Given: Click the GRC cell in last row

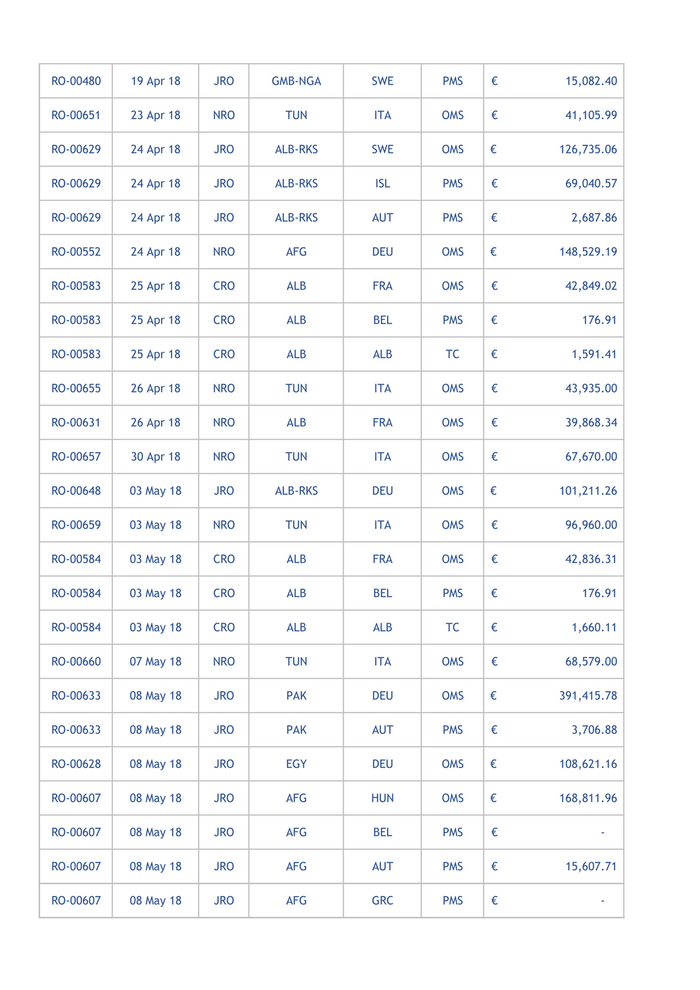Looking at the screenshot, I should coord(382,900).
